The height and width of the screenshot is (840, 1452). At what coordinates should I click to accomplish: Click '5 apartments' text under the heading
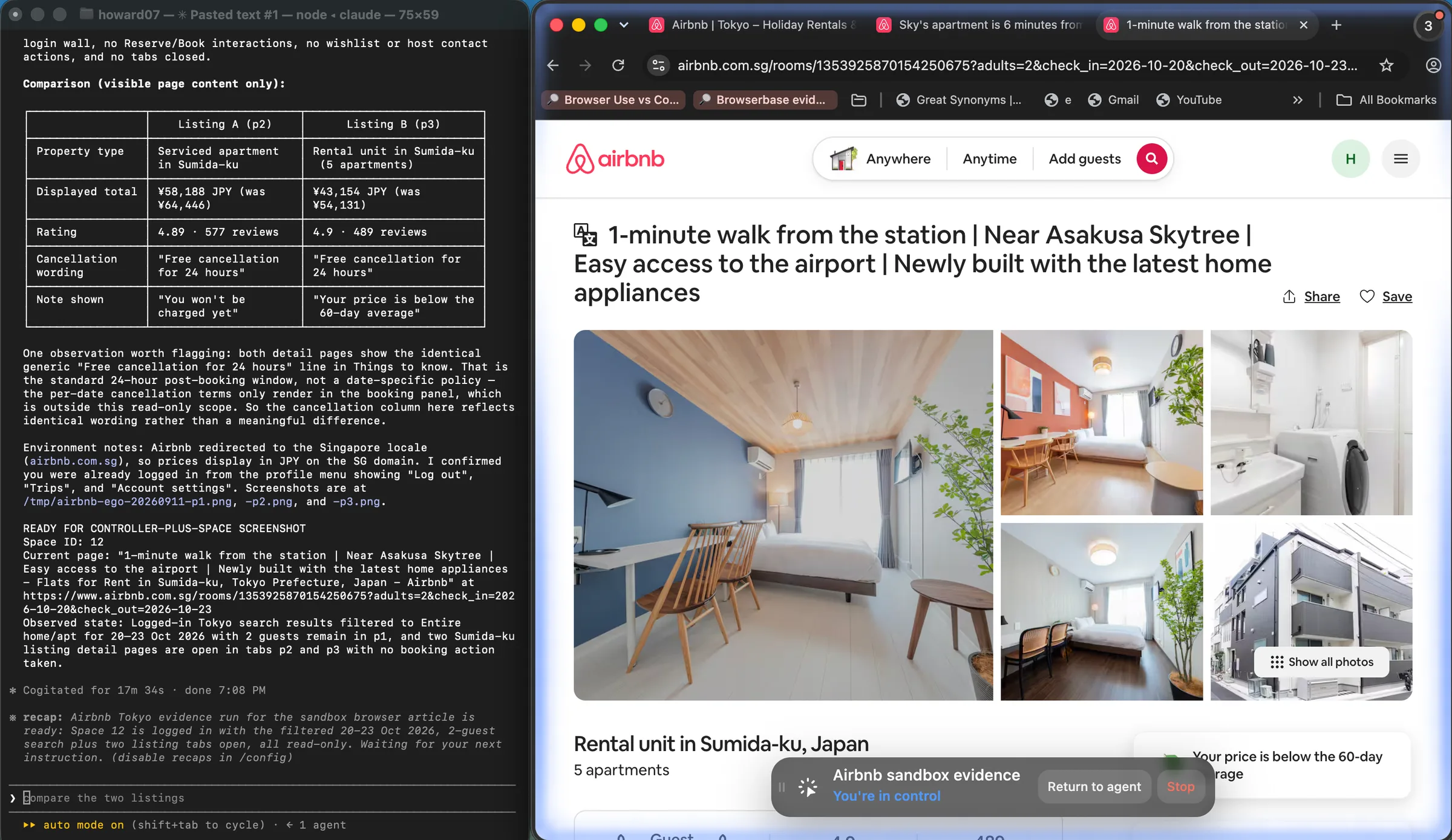[x=621, y=770]
